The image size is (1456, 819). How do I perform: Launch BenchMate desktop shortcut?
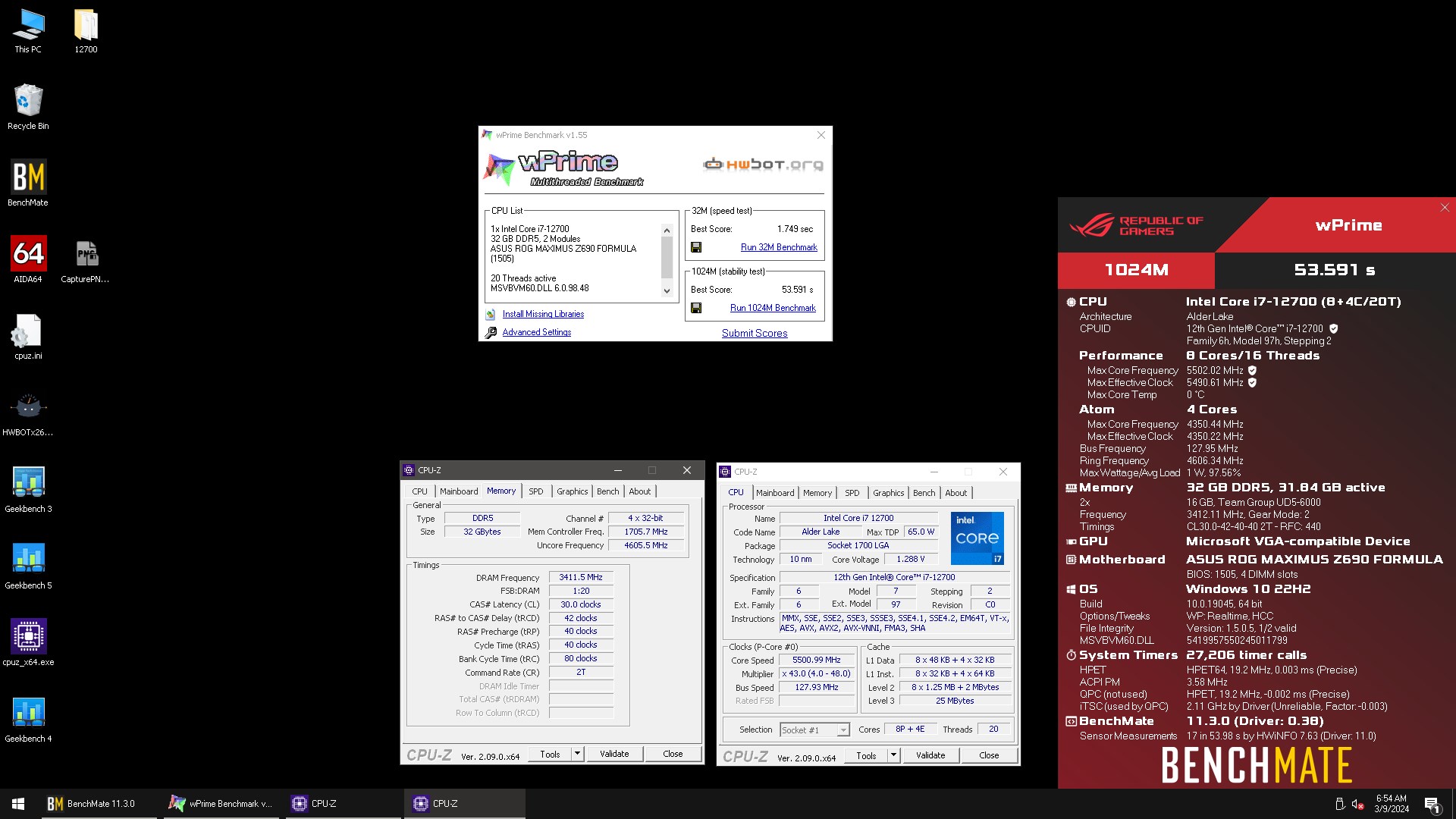28,184
